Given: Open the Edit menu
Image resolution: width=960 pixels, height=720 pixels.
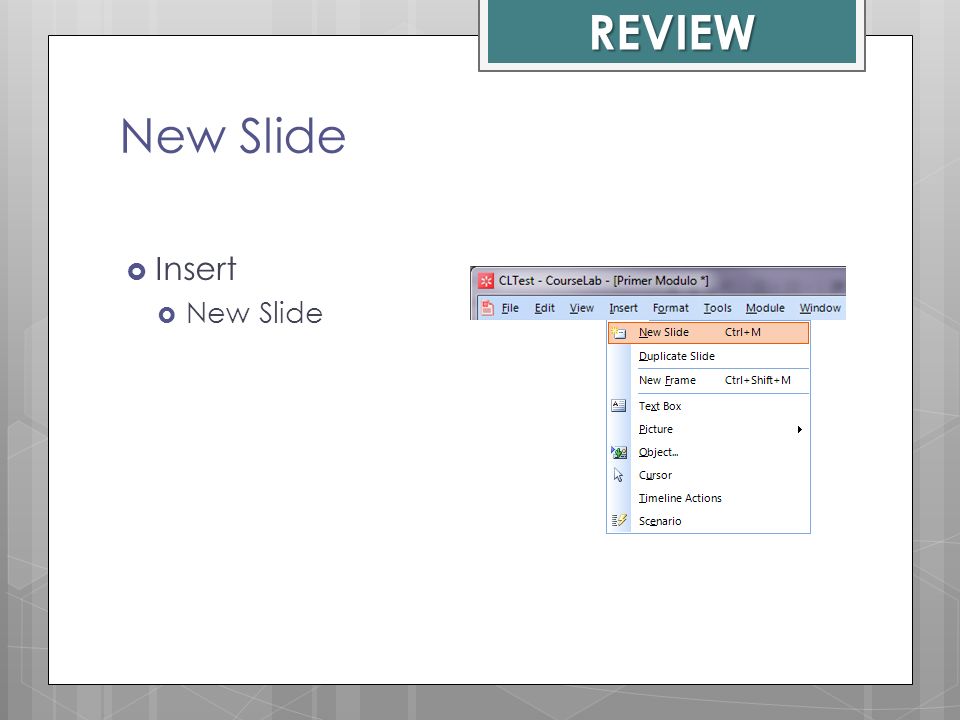Looking at the screenshot, I should tap(544, 308).
